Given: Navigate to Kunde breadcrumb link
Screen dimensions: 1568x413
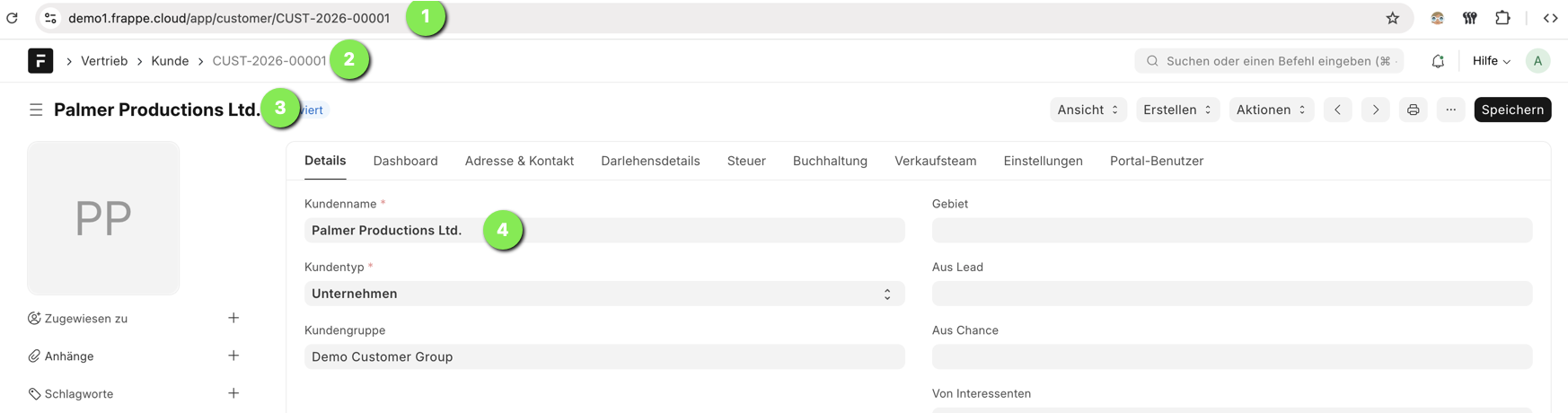Looking at the screenshot, I should pyautogui.click(x=170, y=61).
